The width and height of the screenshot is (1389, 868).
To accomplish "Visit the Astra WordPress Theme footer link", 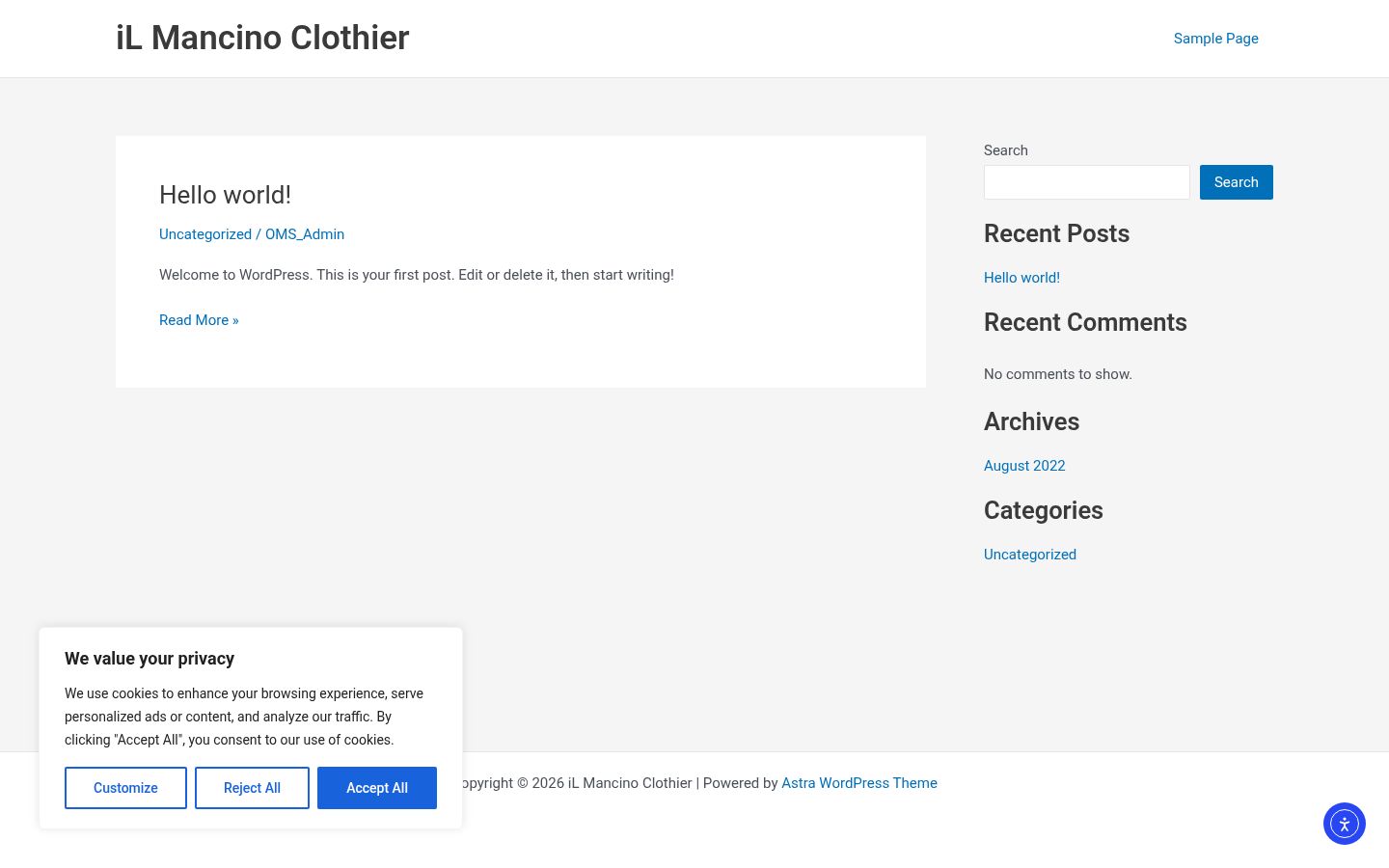I will [859, 783].
